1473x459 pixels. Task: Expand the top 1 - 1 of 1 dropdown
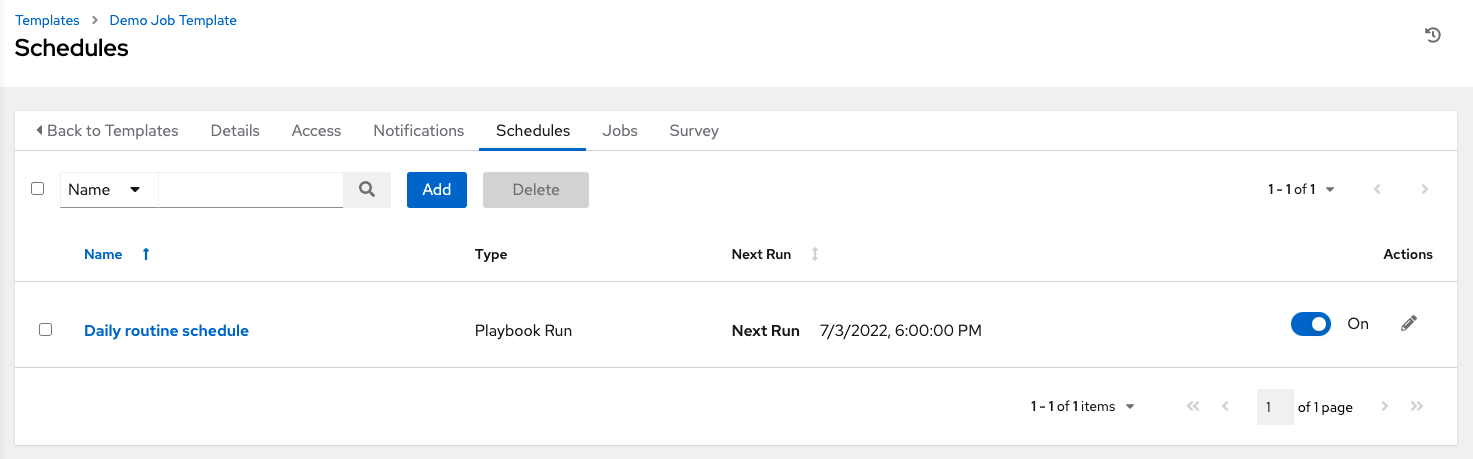[x=1302, y=189]
